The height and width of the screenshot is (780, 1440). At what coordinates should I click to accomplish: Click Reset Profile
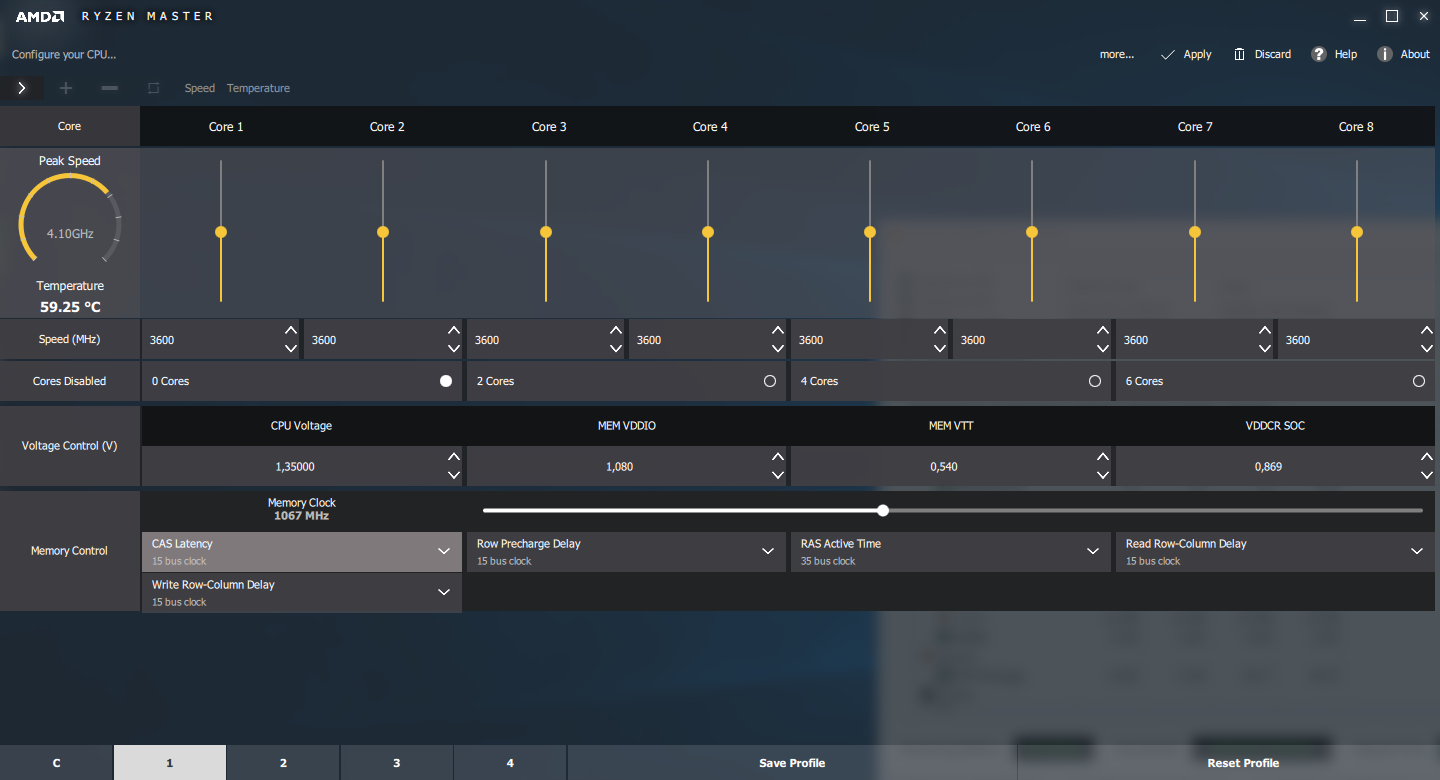point(1243,763)
